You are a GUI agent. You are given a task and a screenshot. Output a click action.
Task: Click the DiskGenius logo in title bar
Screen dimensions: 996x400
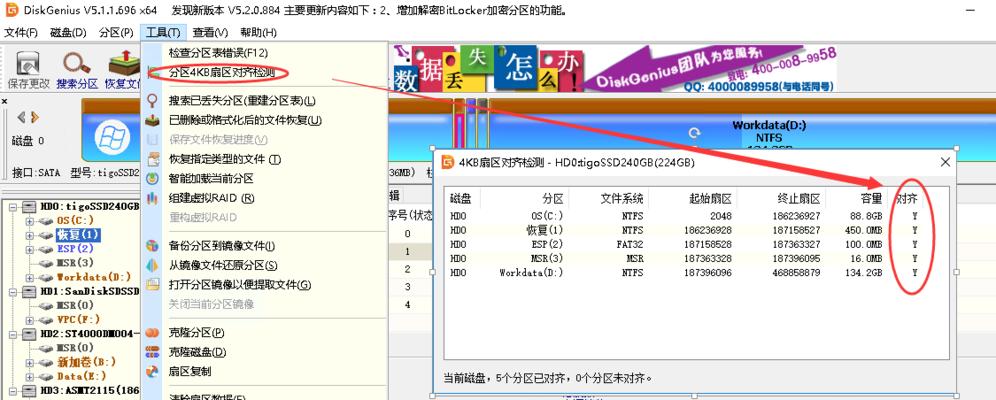point(11,10)
